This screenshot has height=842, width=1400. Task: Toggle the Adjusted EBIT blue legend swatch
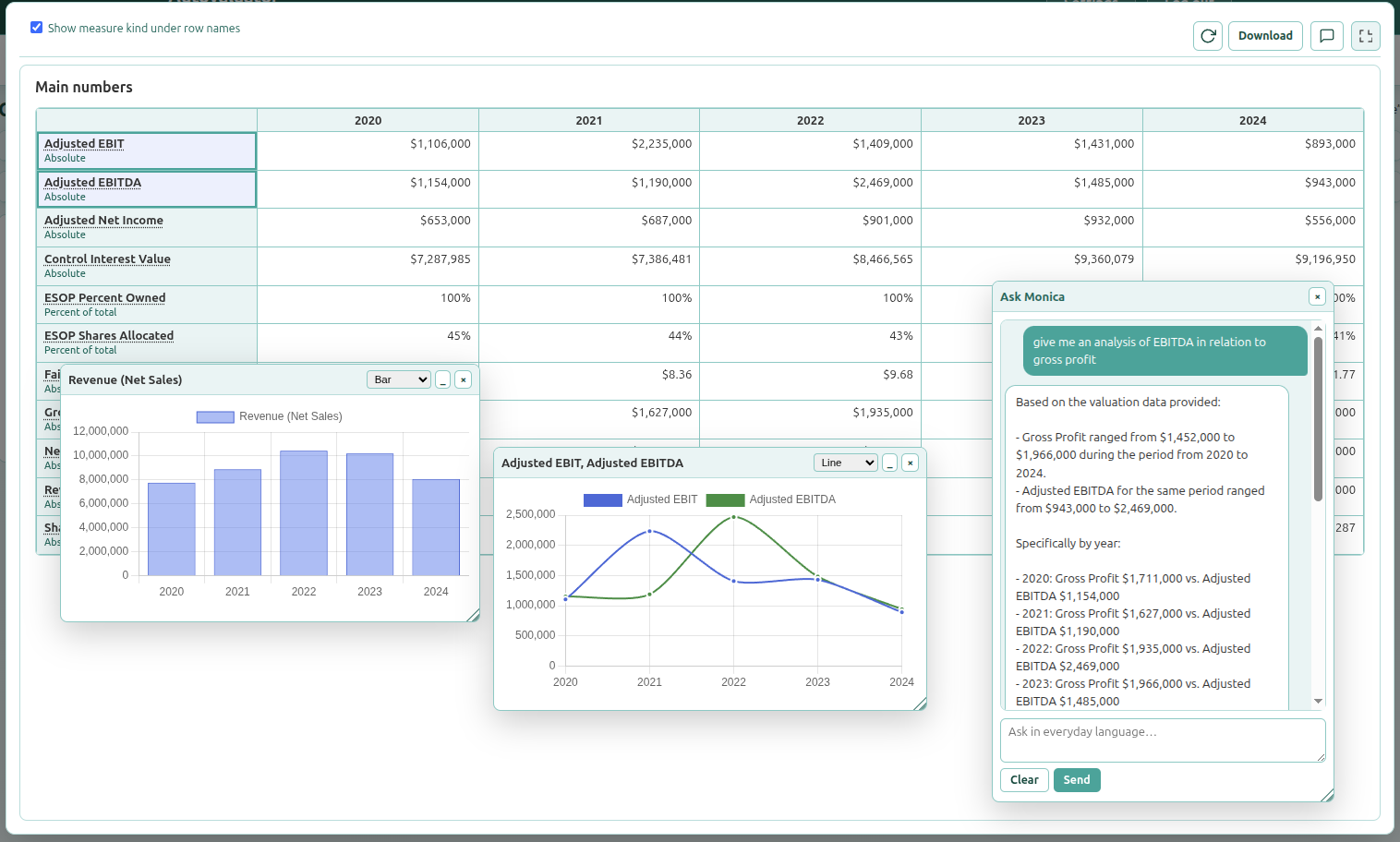tap(602, 499)
